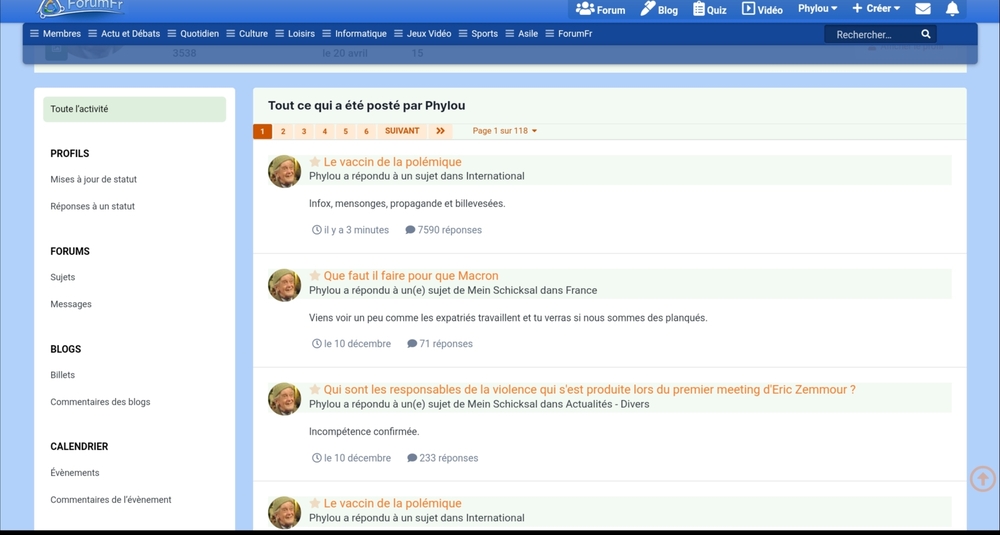Focus the Rechercher search field
The height and width of the screenshot is (535, 1000).
point(871,34)
